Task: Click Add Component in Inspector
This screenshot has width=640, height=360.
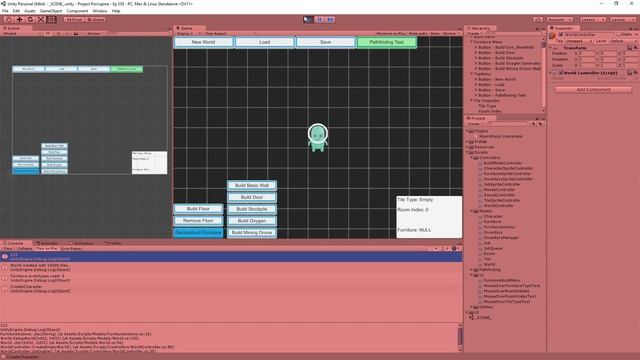Action: tap(593, 89)
